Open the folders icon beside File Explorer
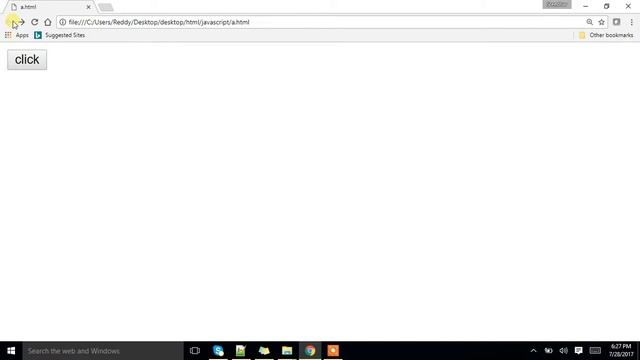This screenshot has width=640, height=360. [x=264, y=351]
